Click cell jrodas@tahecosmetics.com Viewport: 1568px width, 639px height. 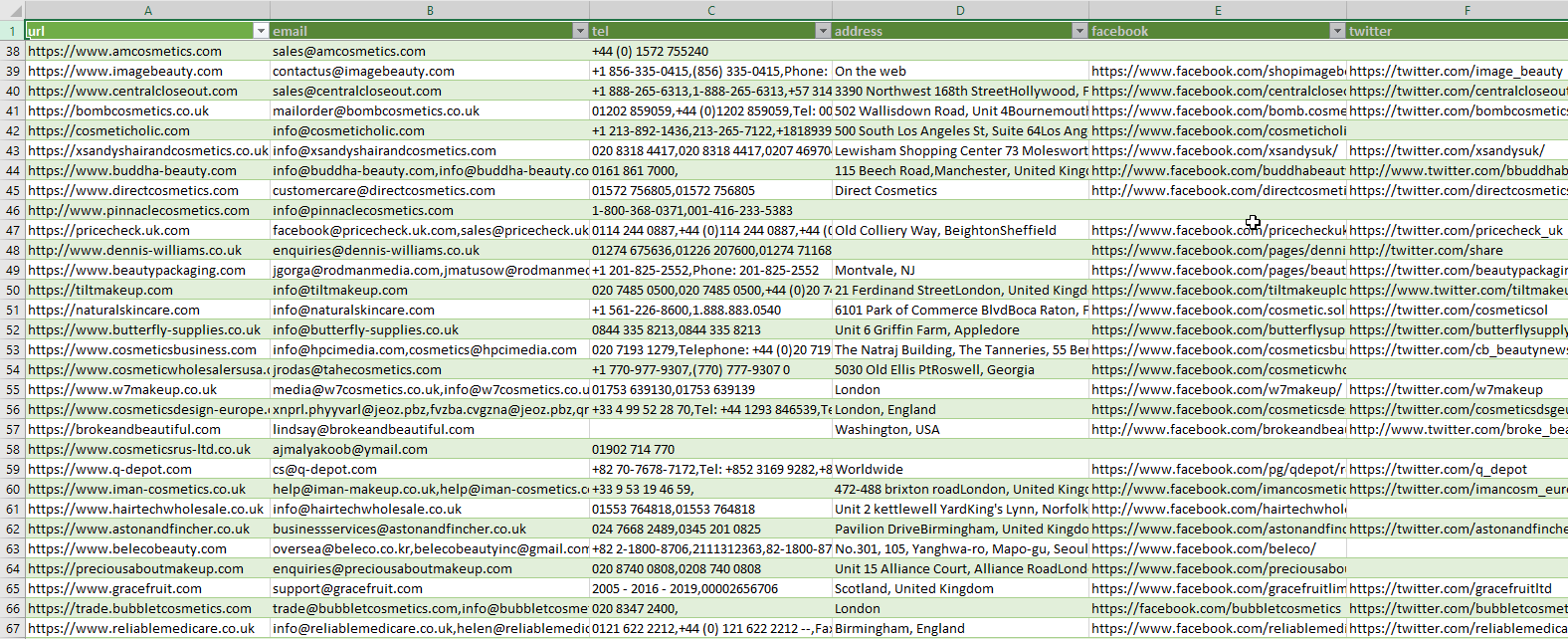430,369
